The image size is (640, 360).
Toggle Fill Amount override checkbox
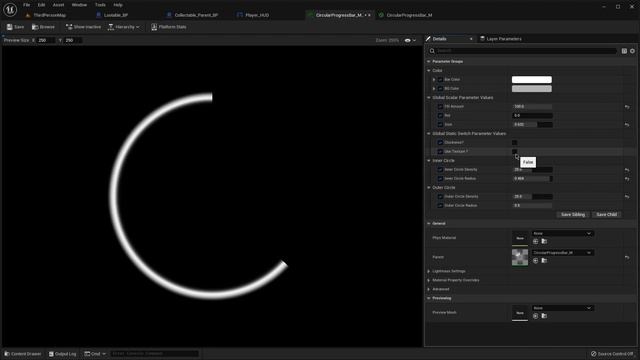click(440, 107)
